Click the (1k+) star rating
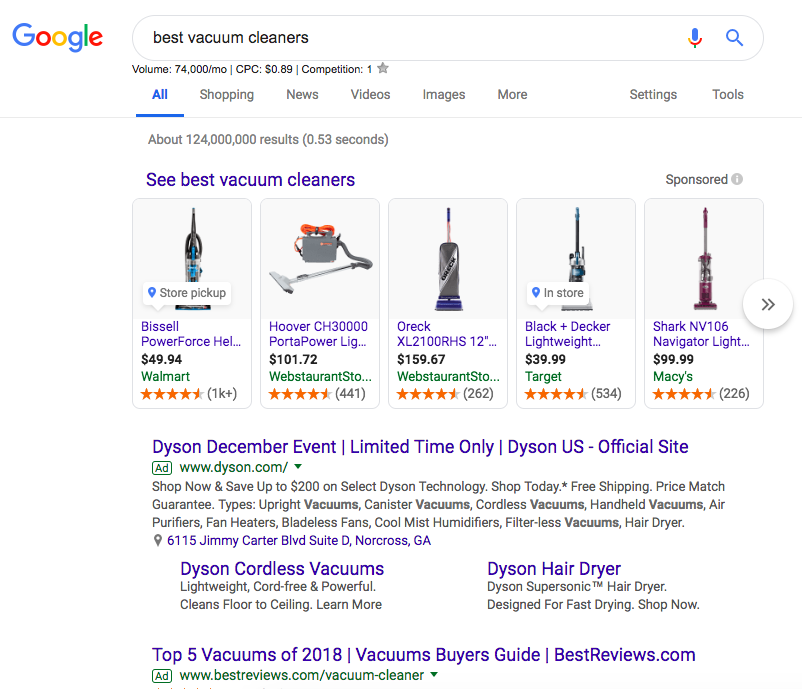This screenshot has width=802, height=689. [189, 394]
